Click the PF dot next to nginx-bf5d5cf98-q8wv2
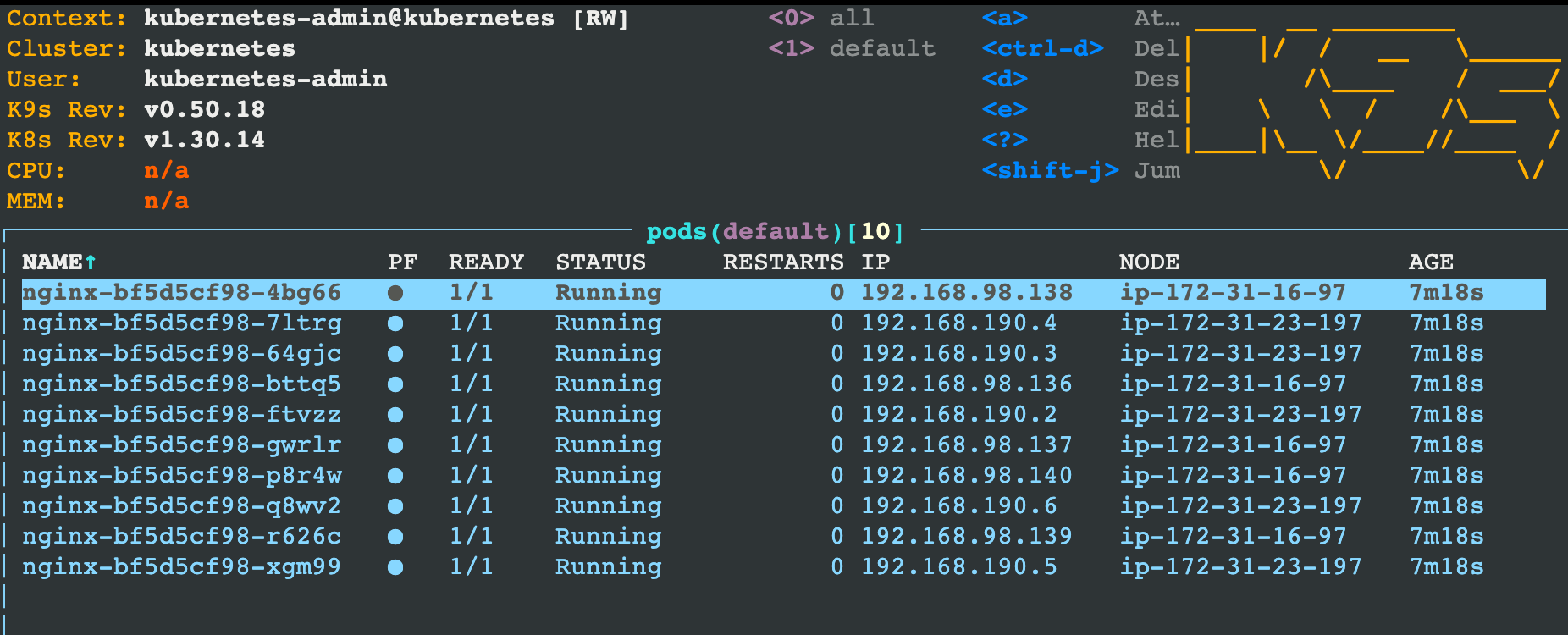The height and width of the screenshot is (635, 1568). [395, 506]
